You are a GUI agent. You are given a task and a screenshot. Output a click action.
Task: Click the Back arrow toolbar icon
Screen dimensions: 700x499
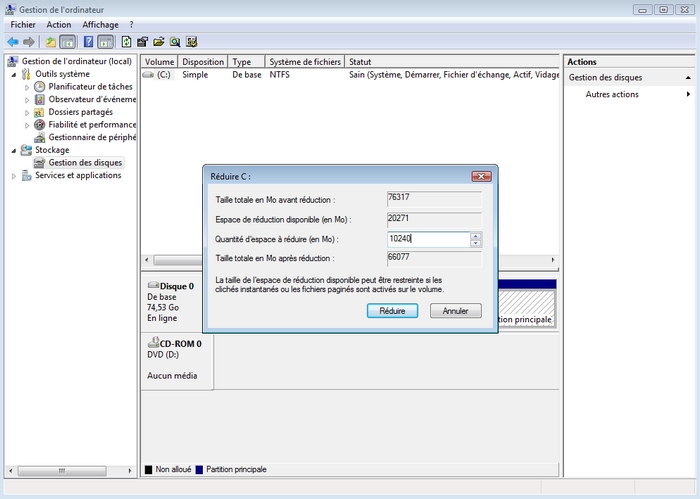point(13,42)
